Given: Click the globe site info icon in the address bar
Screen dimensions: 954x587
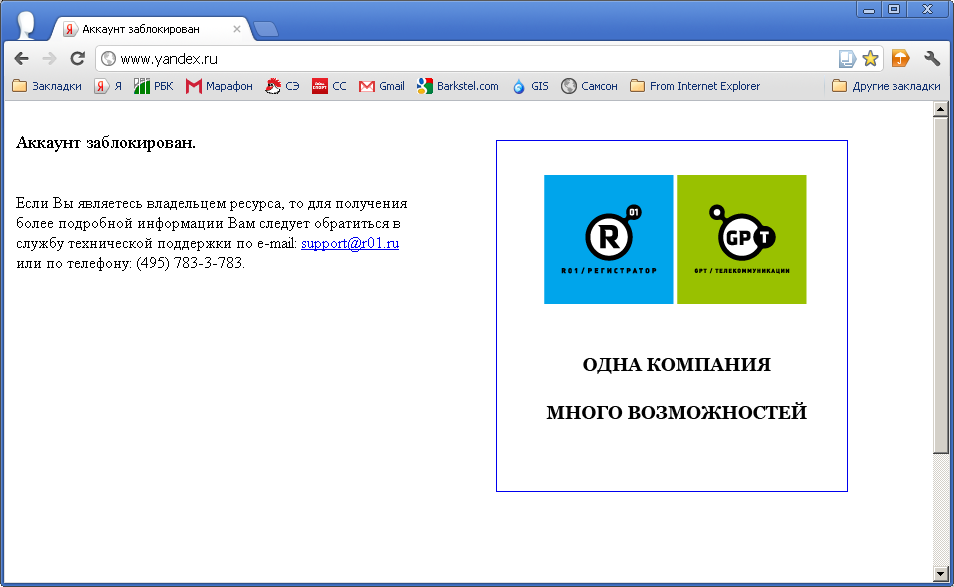Looking at the screenshot, I should point(108,58).
